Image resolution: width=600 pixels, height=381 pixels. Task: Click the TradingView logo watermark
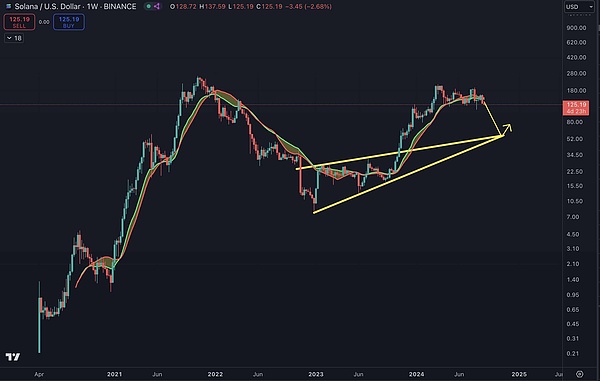[13, 357]
